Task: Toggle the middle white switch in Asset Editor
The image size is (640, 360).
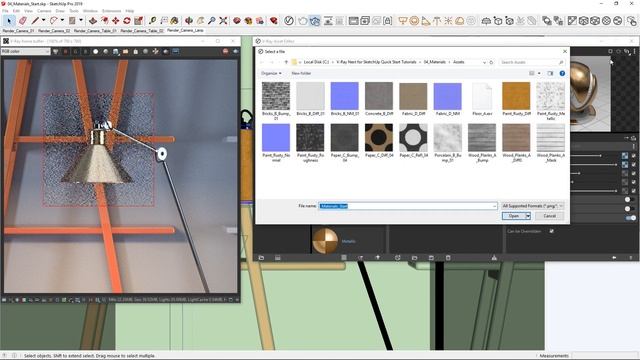Action: (x=629, y=209)
